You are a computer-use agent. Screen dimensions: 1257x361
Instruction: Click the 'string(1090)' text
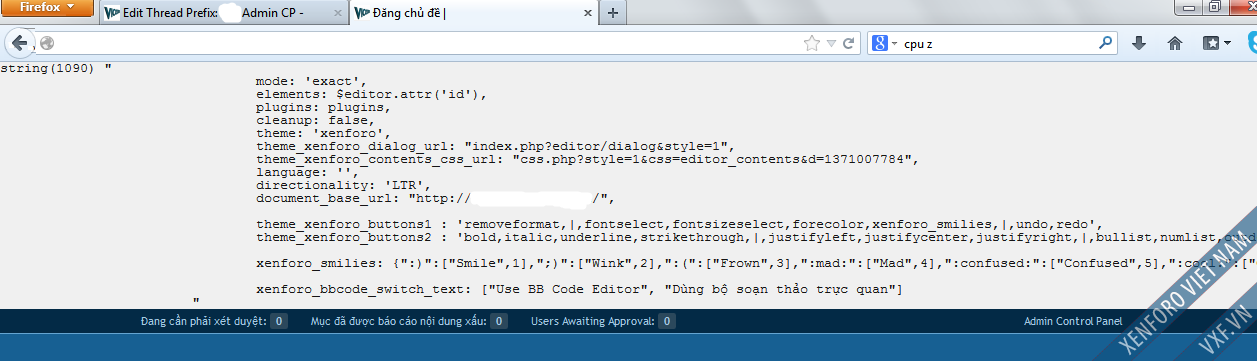(x=48, y=68)
